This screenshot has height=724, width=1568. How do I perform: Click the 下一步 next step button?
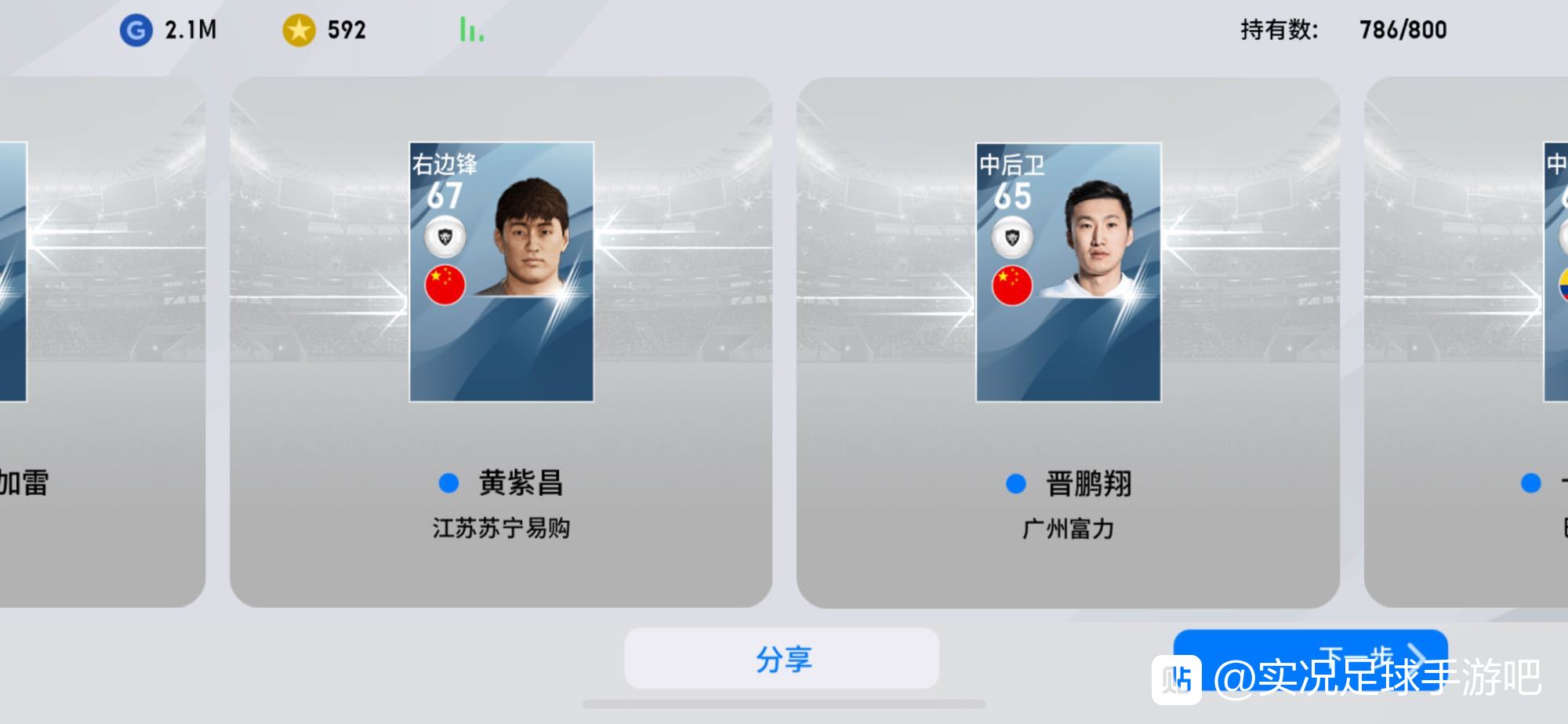[1310, 653]
